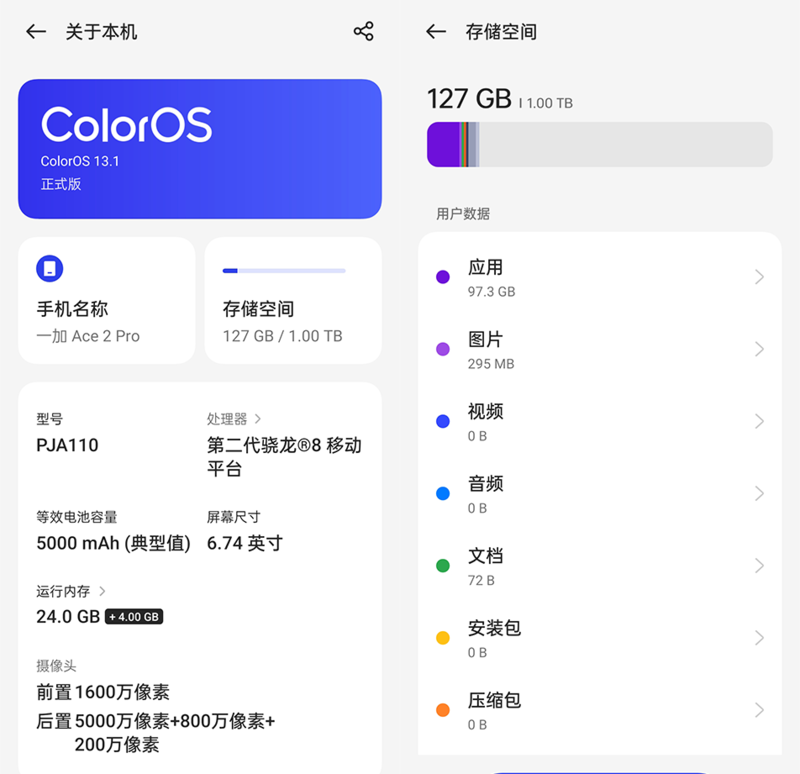Tap the blue phone icon above 手机名称
This screenshot has height=774, width=800.
point(49,268)
